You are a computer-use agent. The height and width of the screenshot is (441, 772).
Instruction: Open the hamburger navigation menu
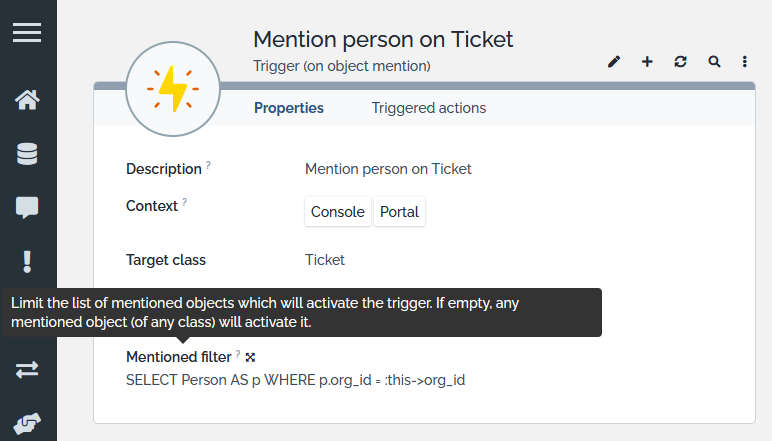click(27, 32)
